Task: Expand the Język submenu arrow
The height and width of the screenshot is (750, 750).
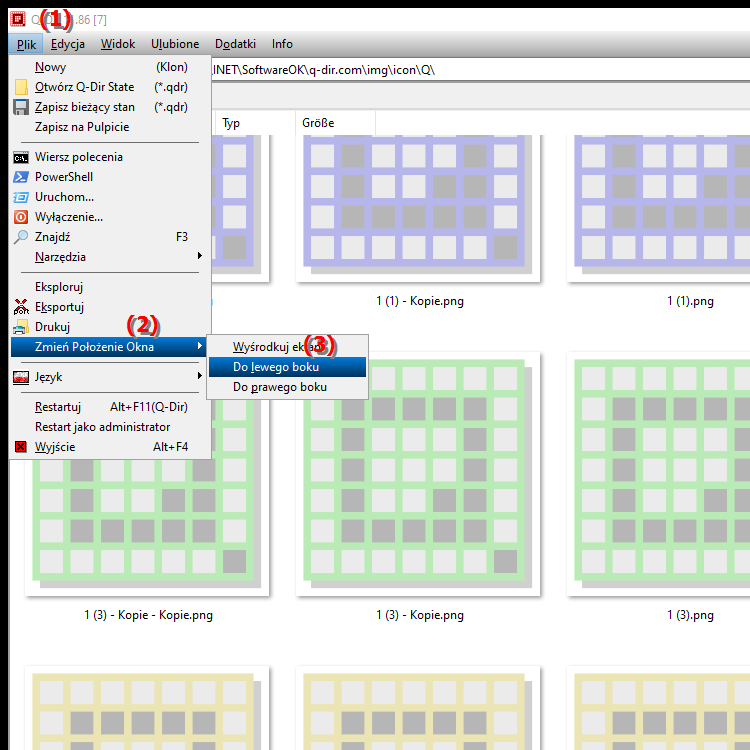Action: click(199, 377)
